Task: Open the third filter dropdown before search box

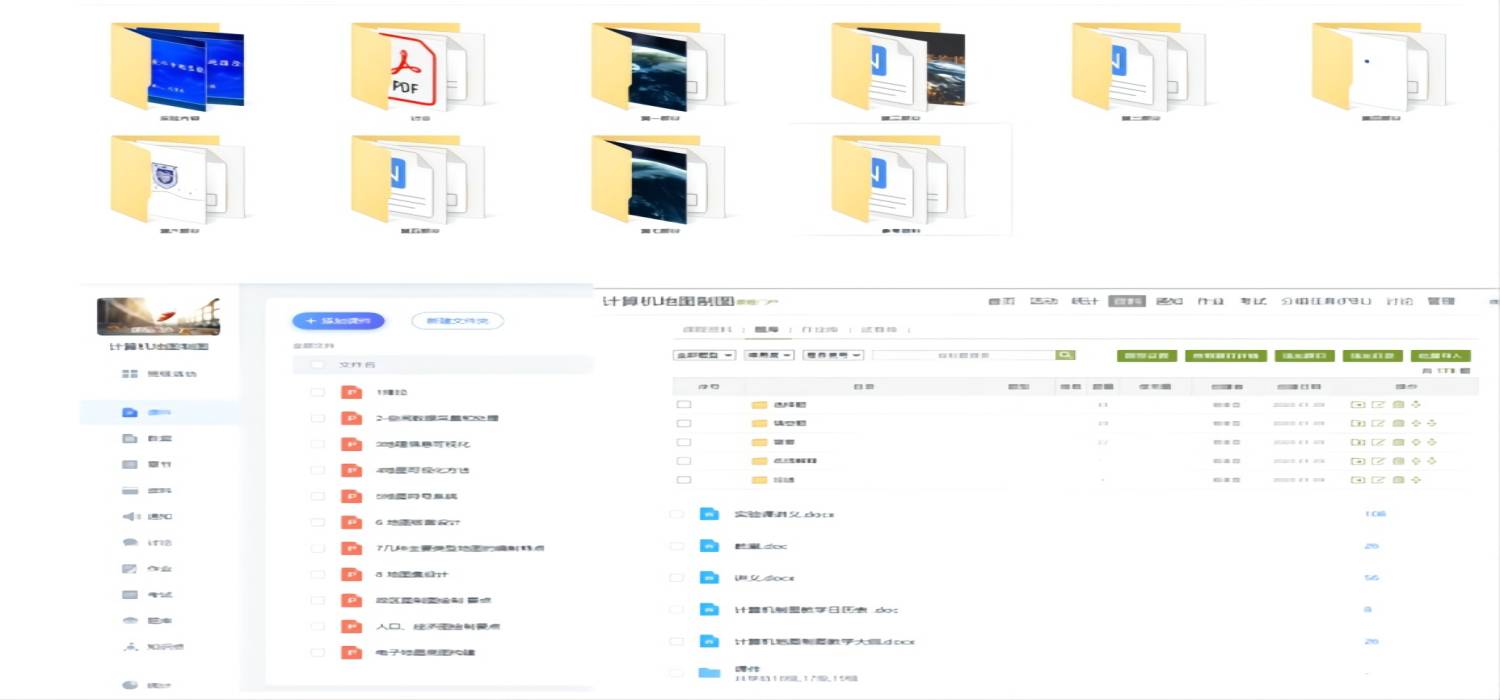Action: point(833,355)
